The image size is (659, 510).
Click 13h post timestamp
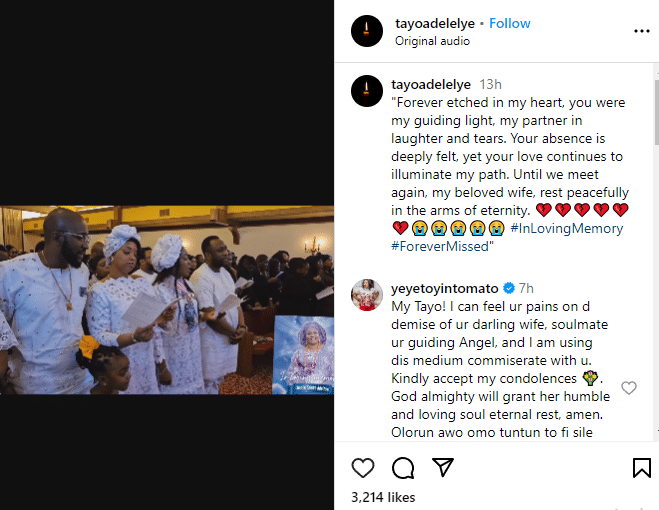pos(490,85)
